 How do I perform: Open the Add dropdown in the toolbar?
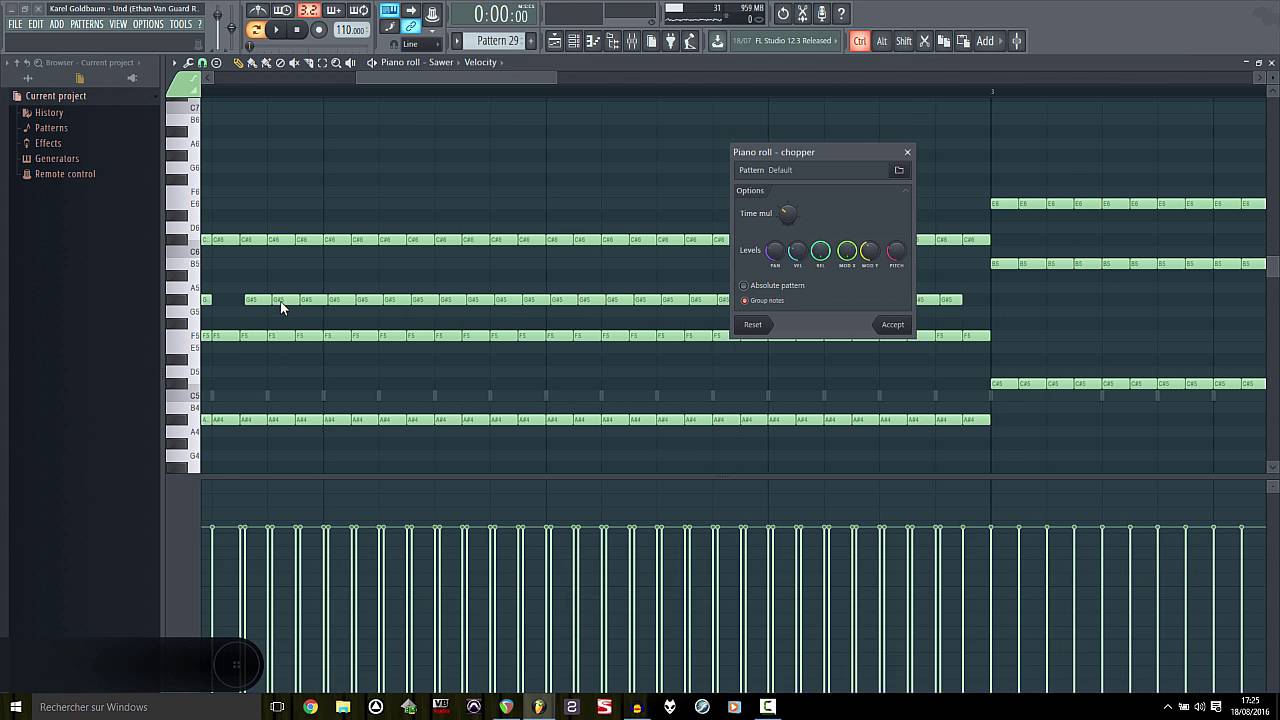pyautogui.click(x=990, y=41)
